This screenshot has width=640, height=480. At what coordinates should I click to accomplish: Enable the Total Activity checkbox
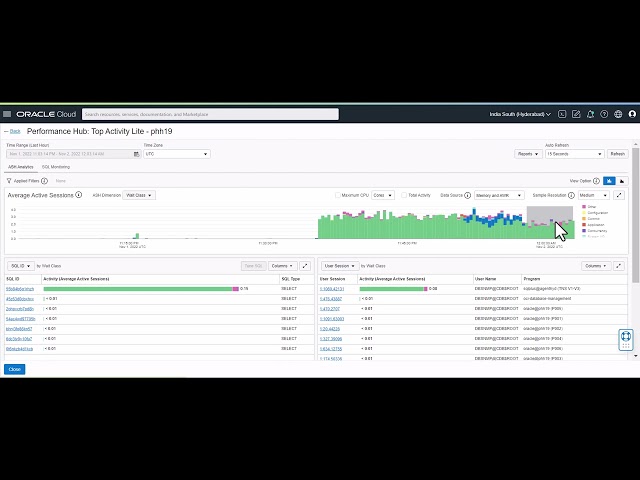[x=404, y=195]
